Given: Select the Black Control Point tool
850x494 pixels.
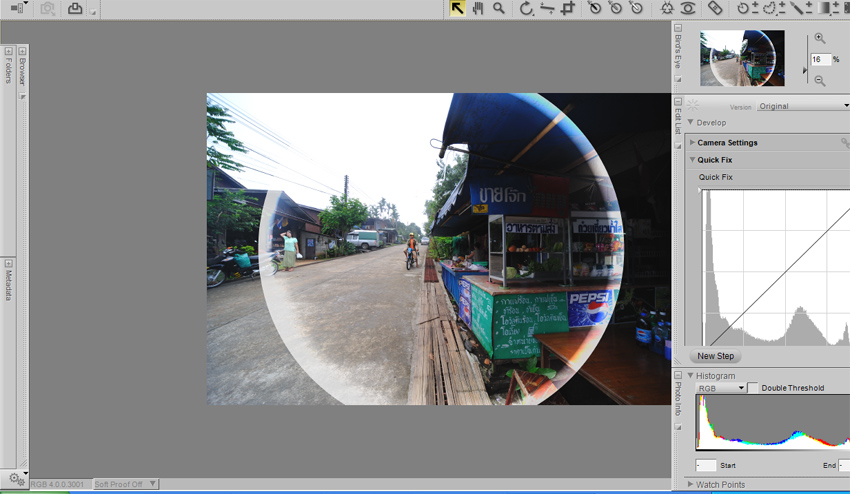Looking at the screenshot, I should pos(595,8).
